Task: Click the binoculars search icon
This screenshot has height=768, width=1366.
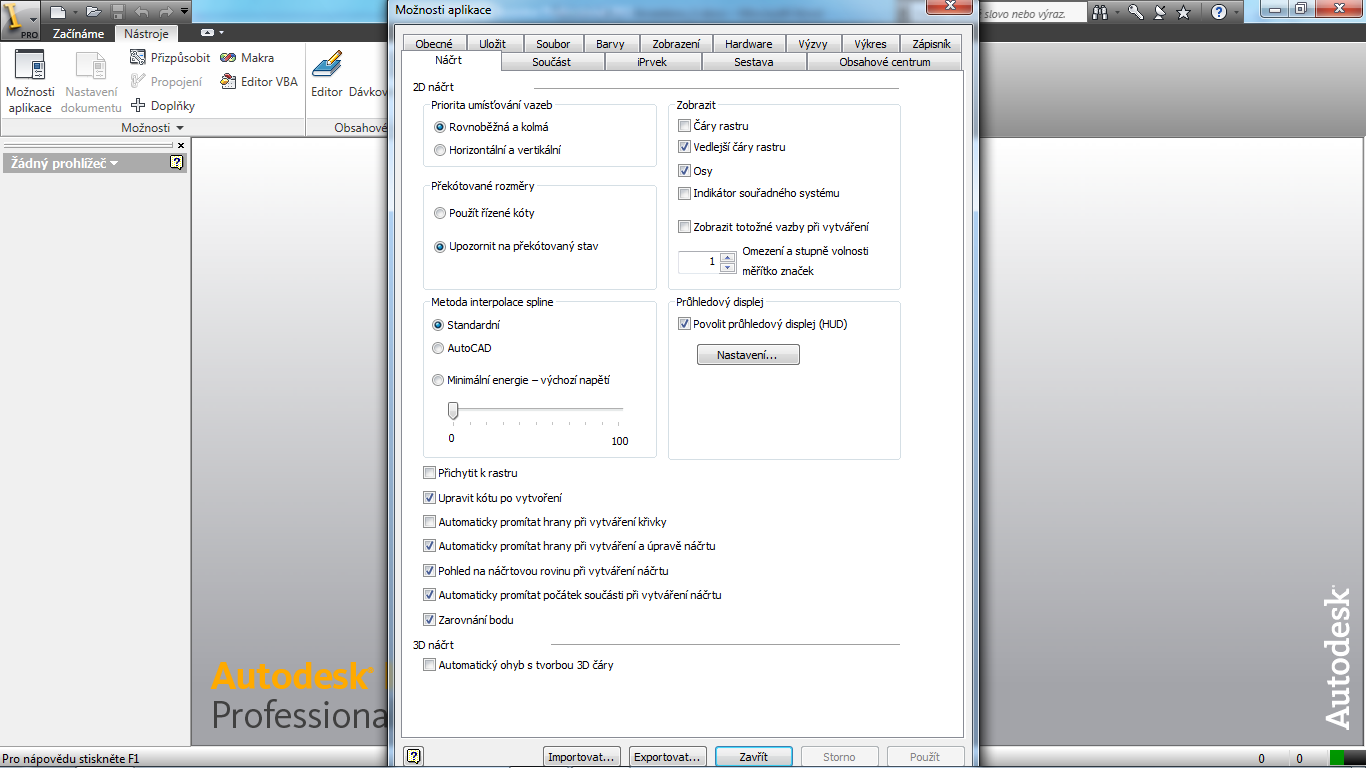Action: [1100, 12]
